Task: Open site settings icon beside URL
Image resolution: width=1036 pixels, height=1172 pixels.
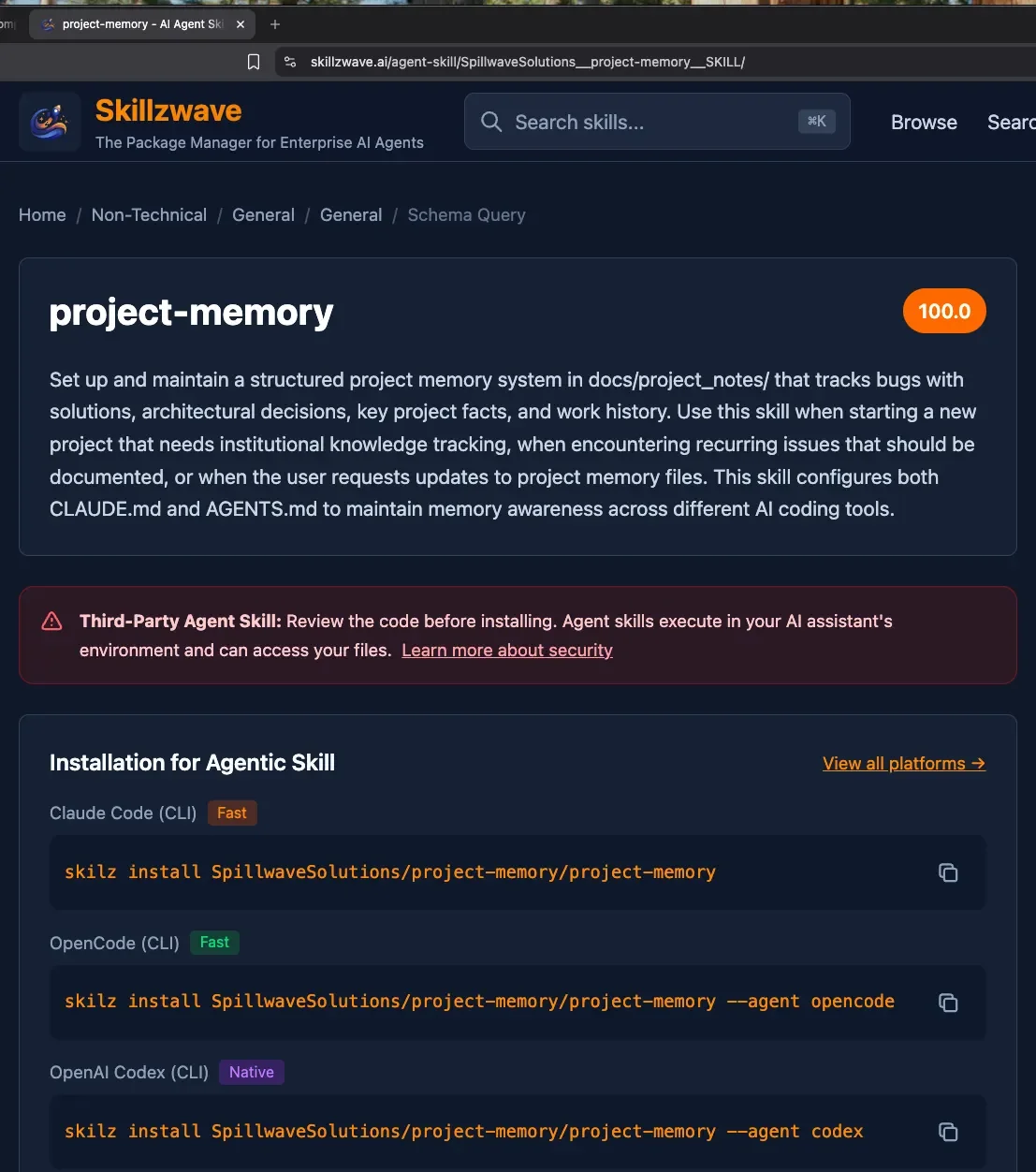Action: (x=290, y=62)
